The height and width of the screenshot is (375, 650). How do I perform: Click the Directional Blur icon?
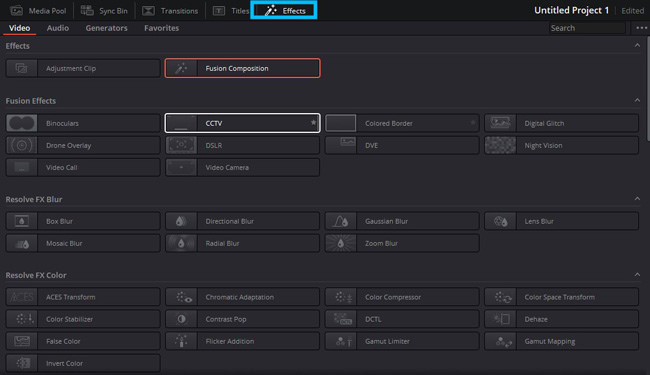pyautogui.click(x=181, y=221)
